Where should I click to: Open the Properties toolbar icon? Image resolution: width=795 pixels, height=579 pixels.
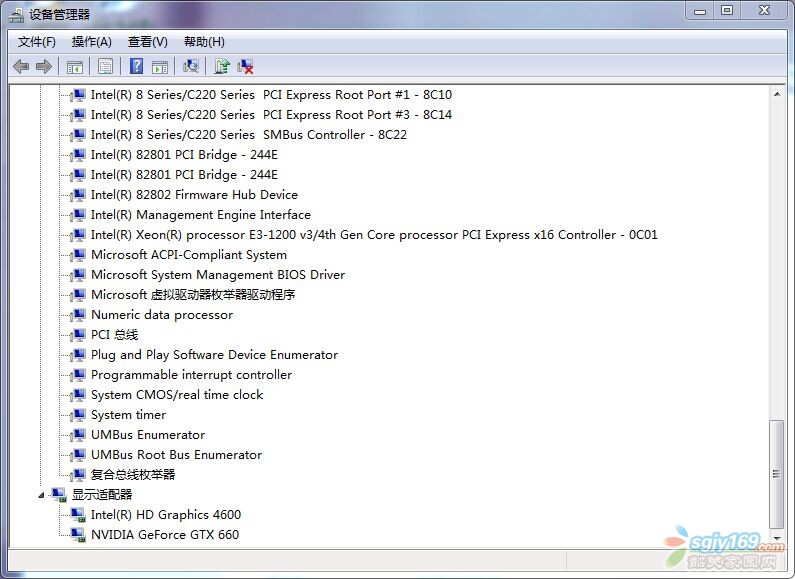pyautogui.click(x=105, y=66)
